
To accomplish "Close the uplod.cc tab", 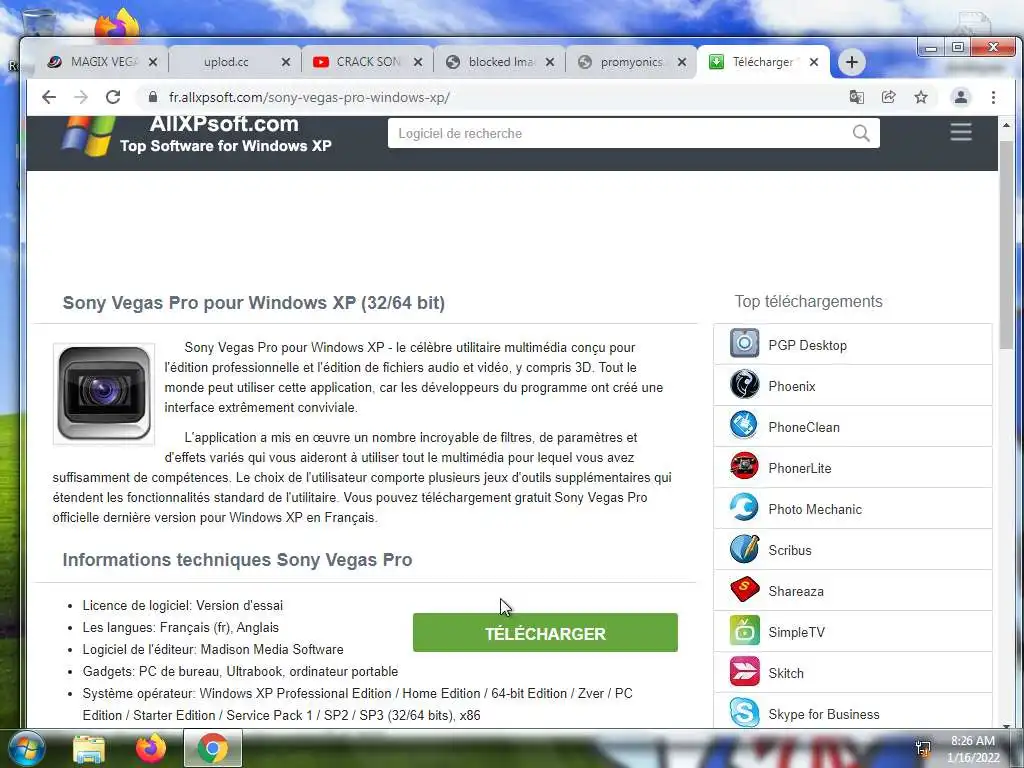I will [x=285, y=62].
